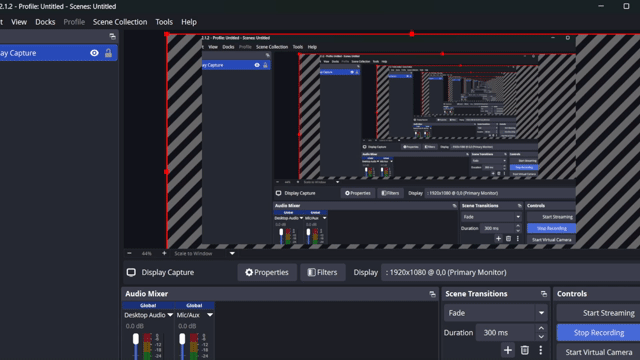Click Start Streaming button
This screenshot has width=640, height=360.
(598, 313)
